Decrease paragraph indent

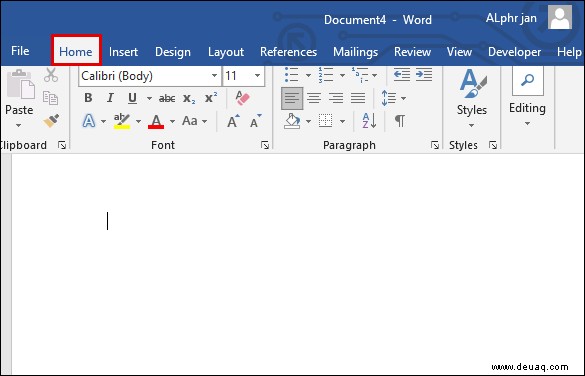coord(402,75)
